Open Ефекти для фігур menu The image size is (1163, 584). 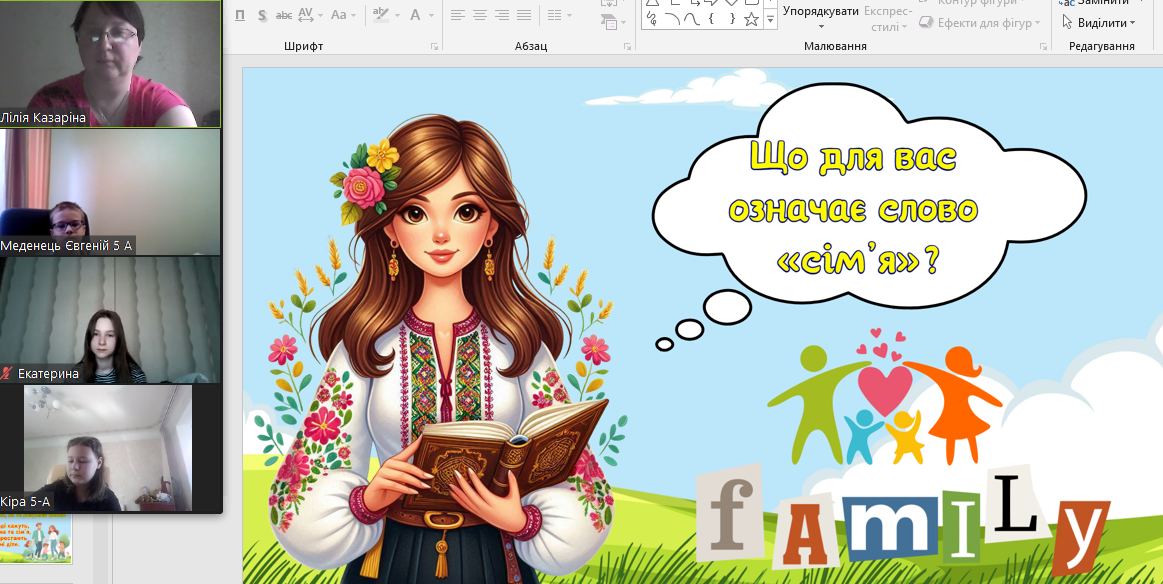pyautogui.click(x=979, y=23)
